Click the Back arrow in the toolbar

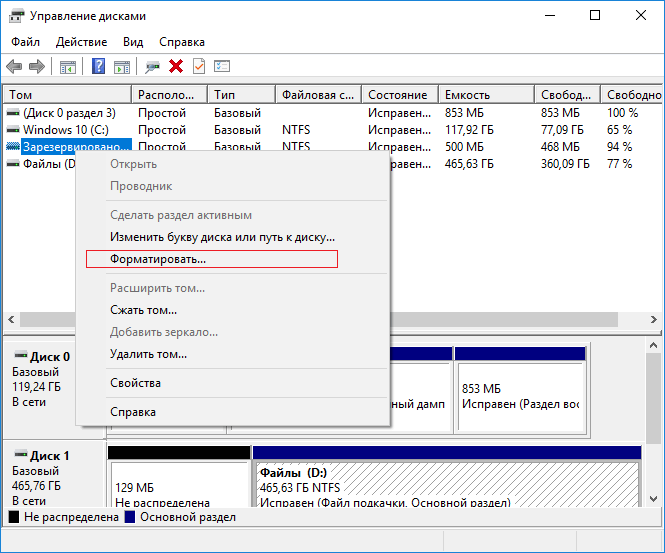[x=14, y=67]
